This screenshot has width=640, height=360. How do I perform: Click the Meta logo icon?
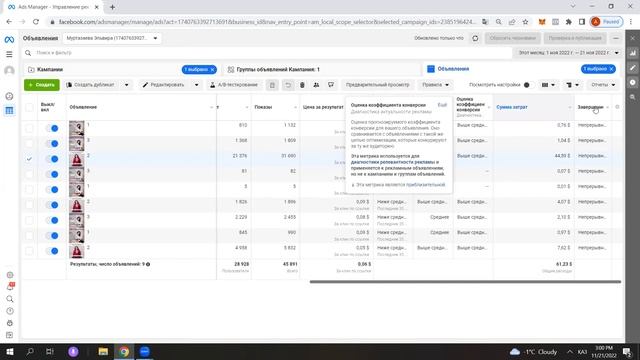9,40
